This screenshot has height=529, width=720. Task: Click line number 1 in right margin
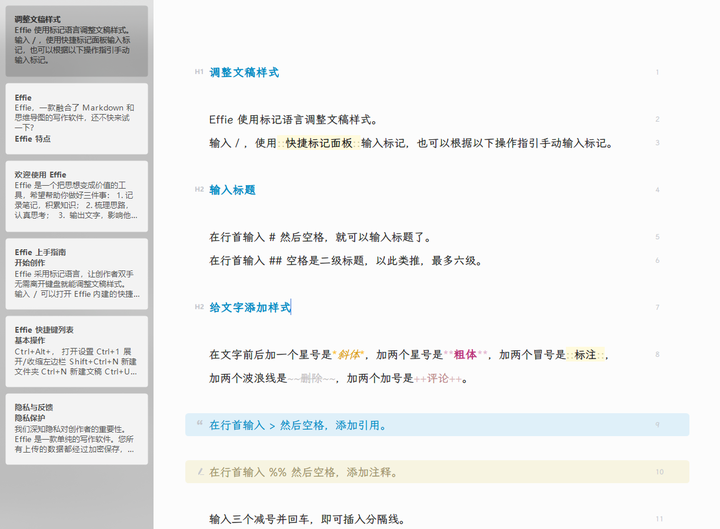pos(658,73)
